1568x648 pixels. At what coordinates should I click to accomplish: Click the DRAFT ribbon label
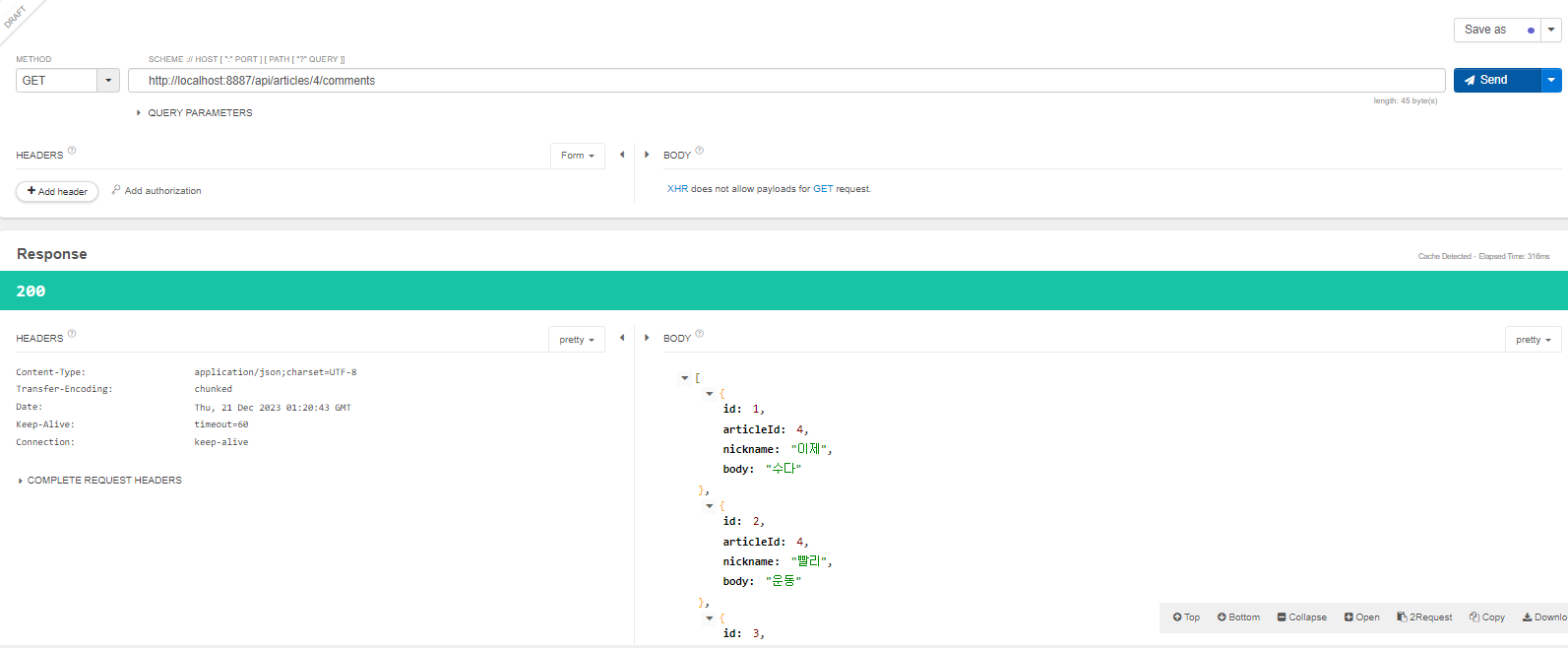click(15, 16)
